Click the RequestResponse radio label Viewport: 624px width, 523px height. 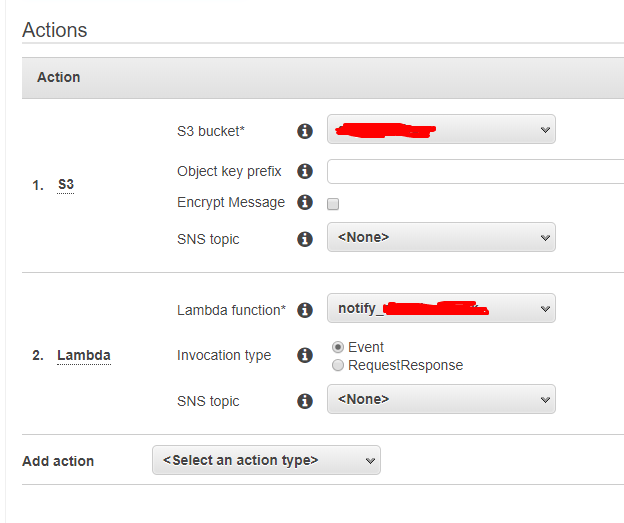tap(406, 365)
